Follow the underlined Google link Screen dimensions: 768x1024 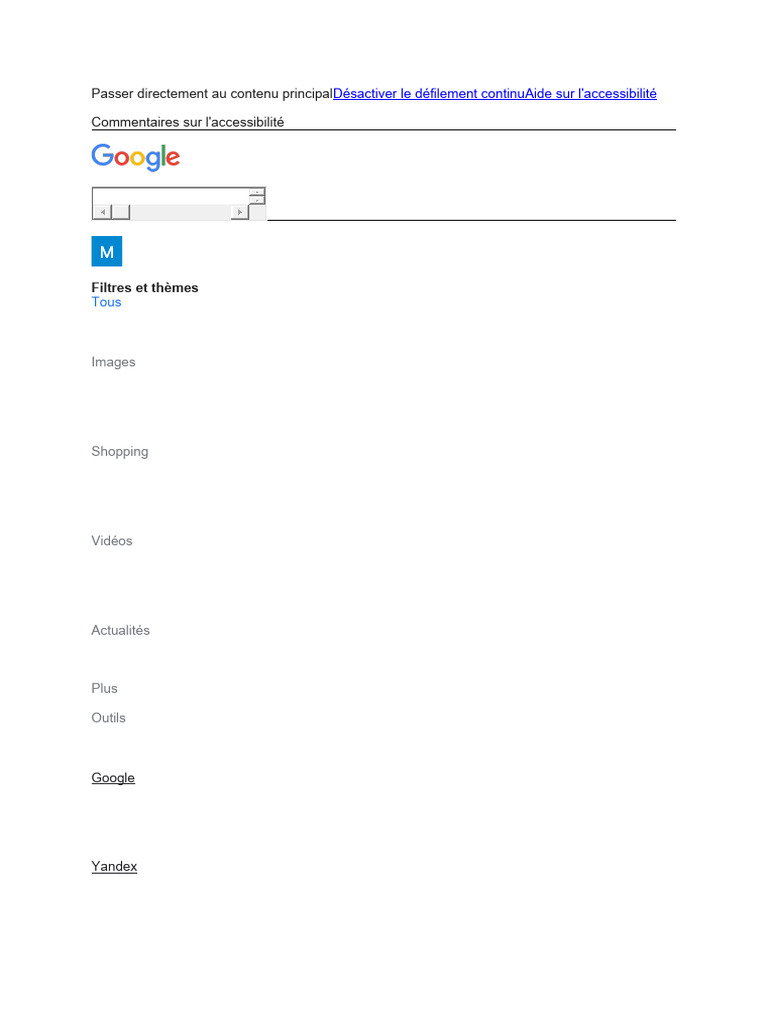point(113,778)
